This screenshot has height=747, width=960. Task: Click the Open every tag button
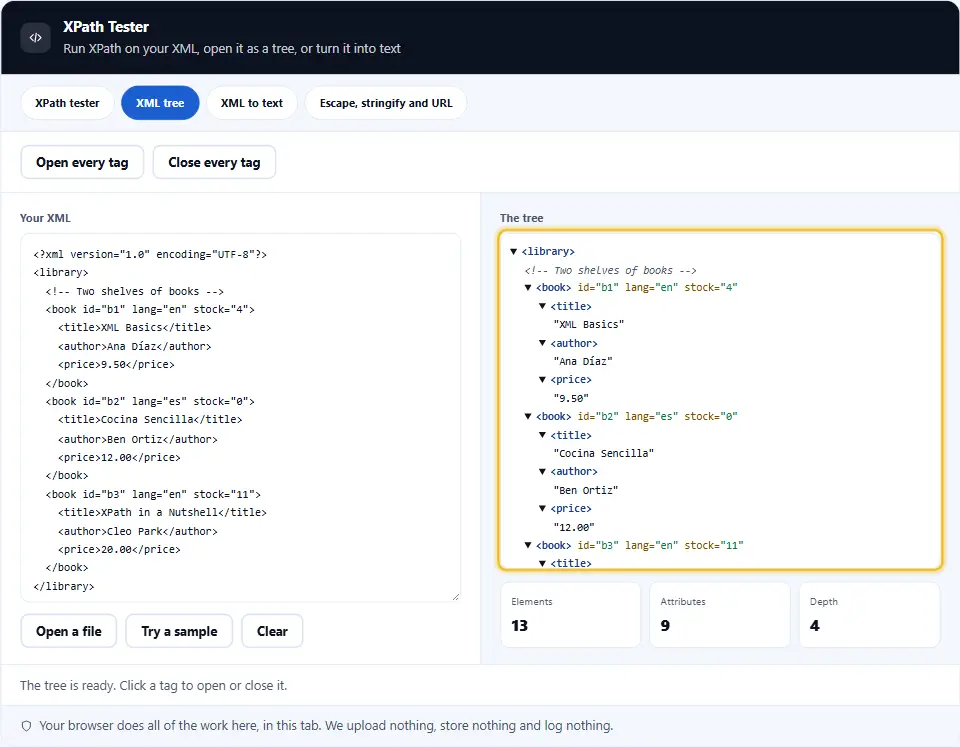coord(82,162)
